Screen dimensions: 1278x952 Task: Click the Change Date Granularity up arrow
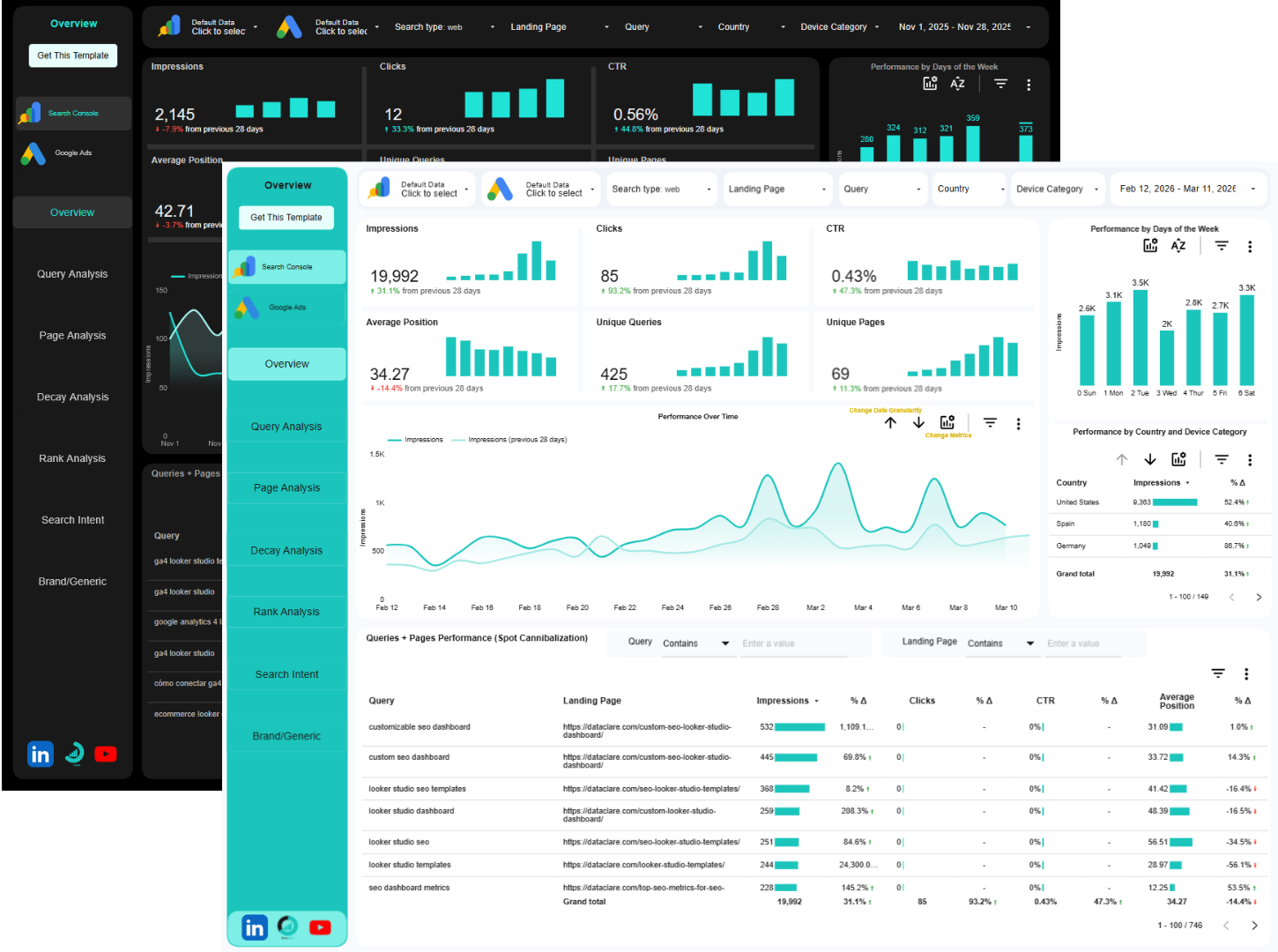(x=890, y=422)
